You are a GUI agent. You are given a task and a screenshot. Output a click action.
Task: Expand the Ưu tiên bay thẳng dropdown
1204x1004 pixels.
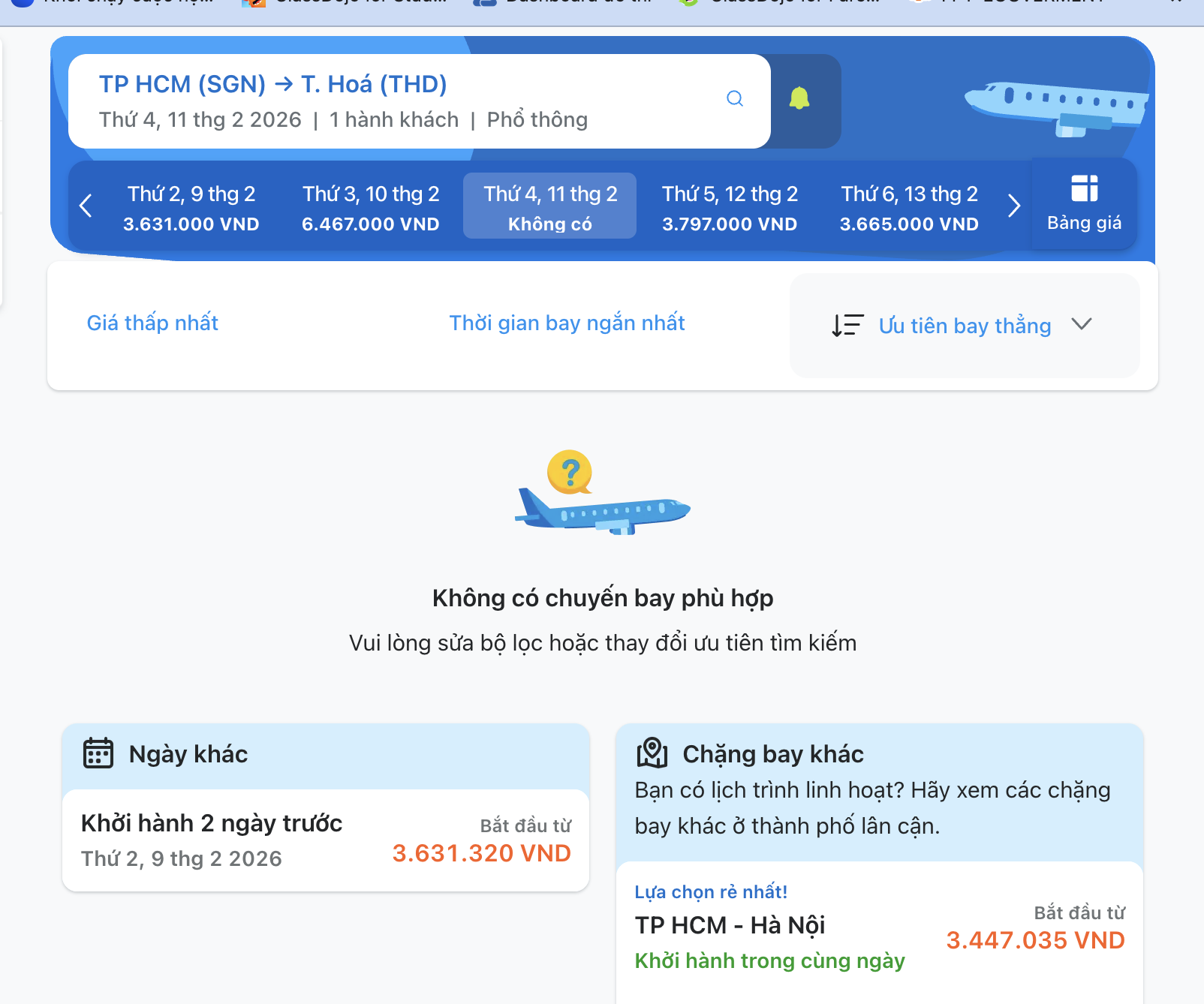tap(1082, 325)
